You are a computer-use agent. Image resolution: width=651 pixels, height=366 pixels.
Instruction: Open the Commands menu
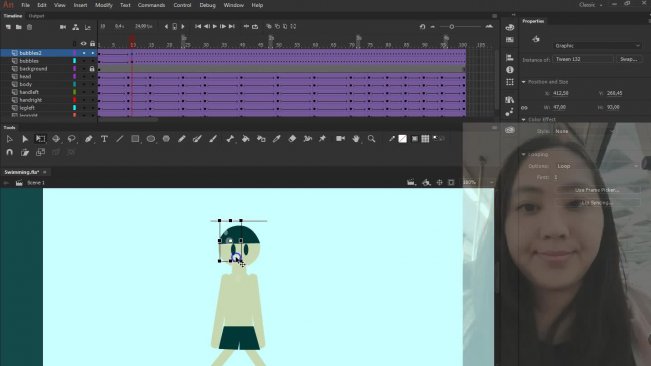point(152,5)
